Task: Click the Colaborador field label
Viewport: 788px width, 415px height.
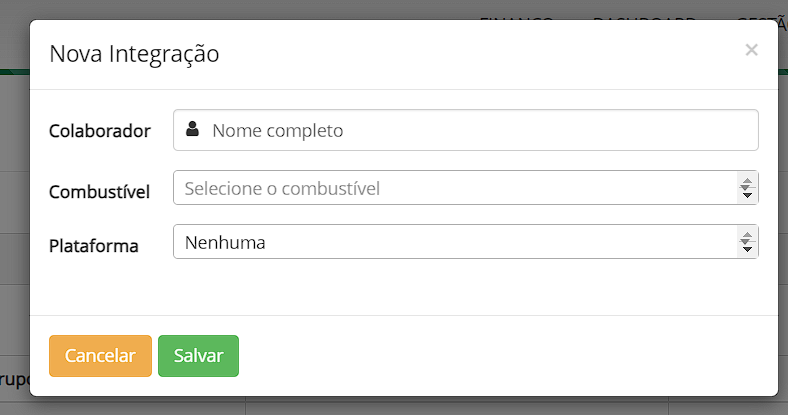Action: point(100,131)
